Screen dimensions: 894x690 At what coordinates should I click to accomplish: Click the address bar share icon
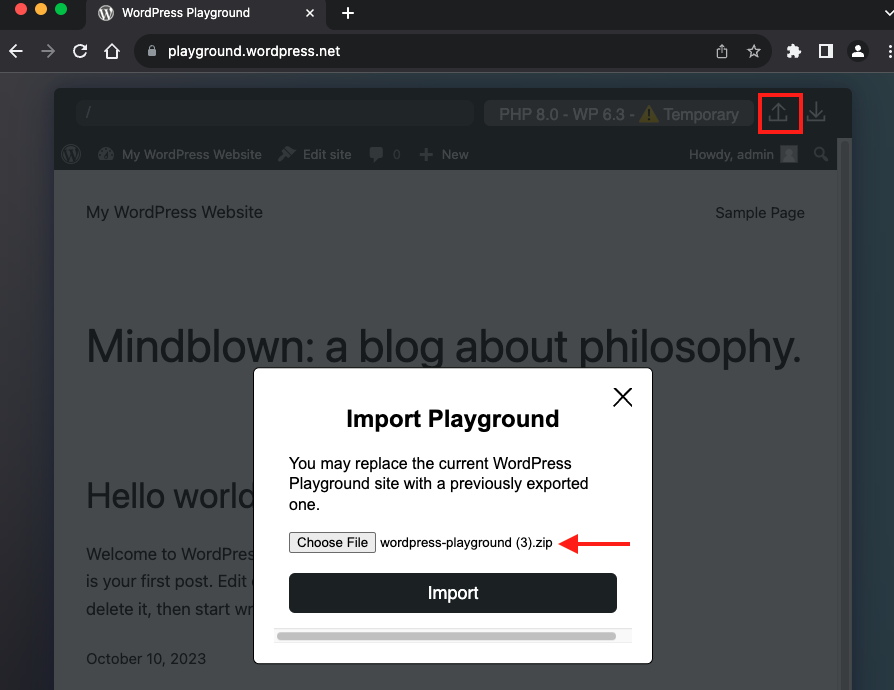(722, 51)
